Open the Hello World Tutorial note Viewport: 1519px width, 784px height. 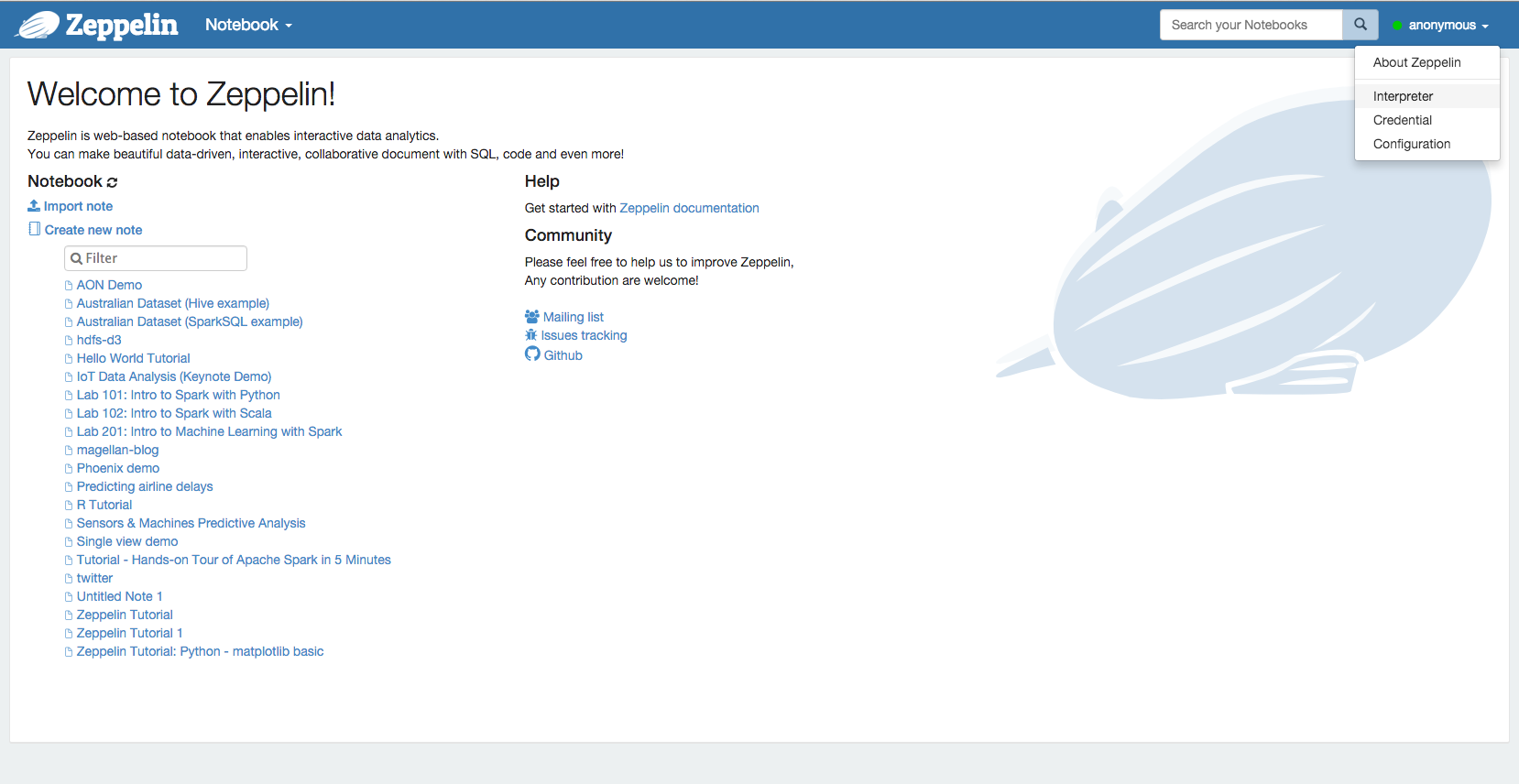click(x=134, y=358)
